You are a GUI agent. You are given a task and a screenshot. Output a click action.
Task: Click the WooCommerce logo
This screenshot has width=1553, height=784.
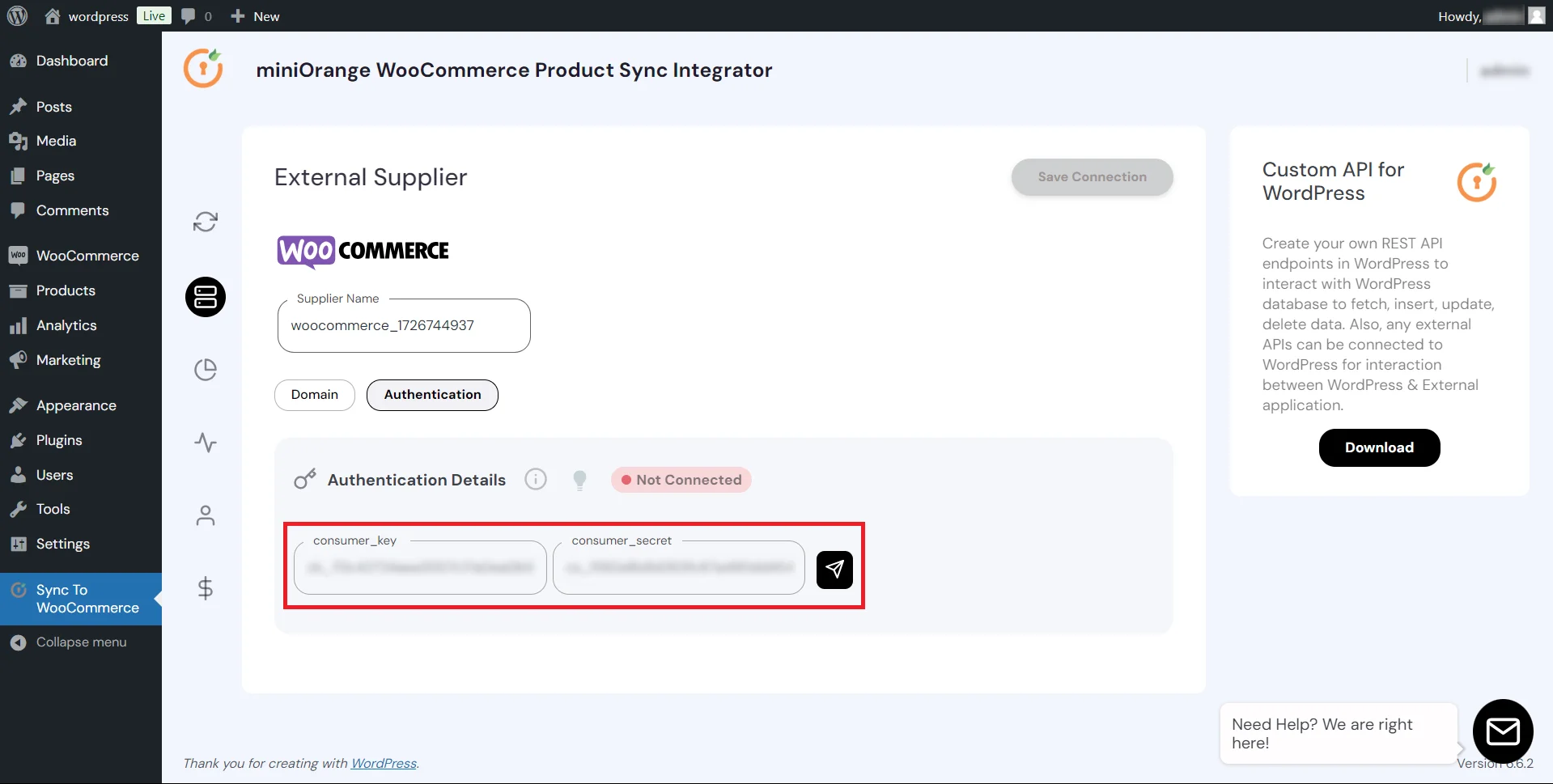click(363, 252)
